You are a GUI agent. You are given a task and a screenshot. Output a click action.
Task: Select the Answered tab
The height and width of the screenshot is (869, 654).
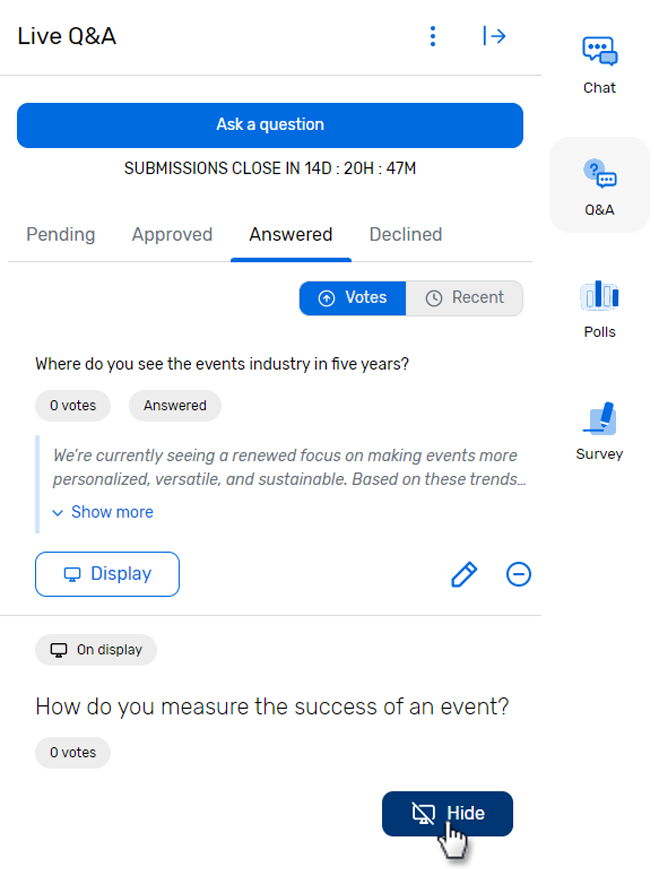[291, 235]
